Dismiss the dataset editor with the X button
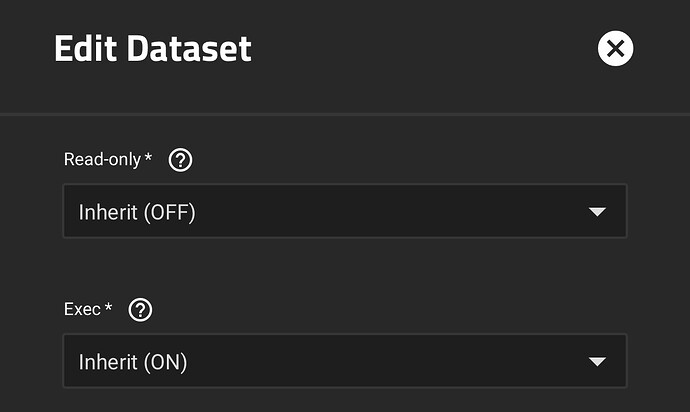This screenshot has height=412, width=690. pyautogui.click(x=615, y=48)
